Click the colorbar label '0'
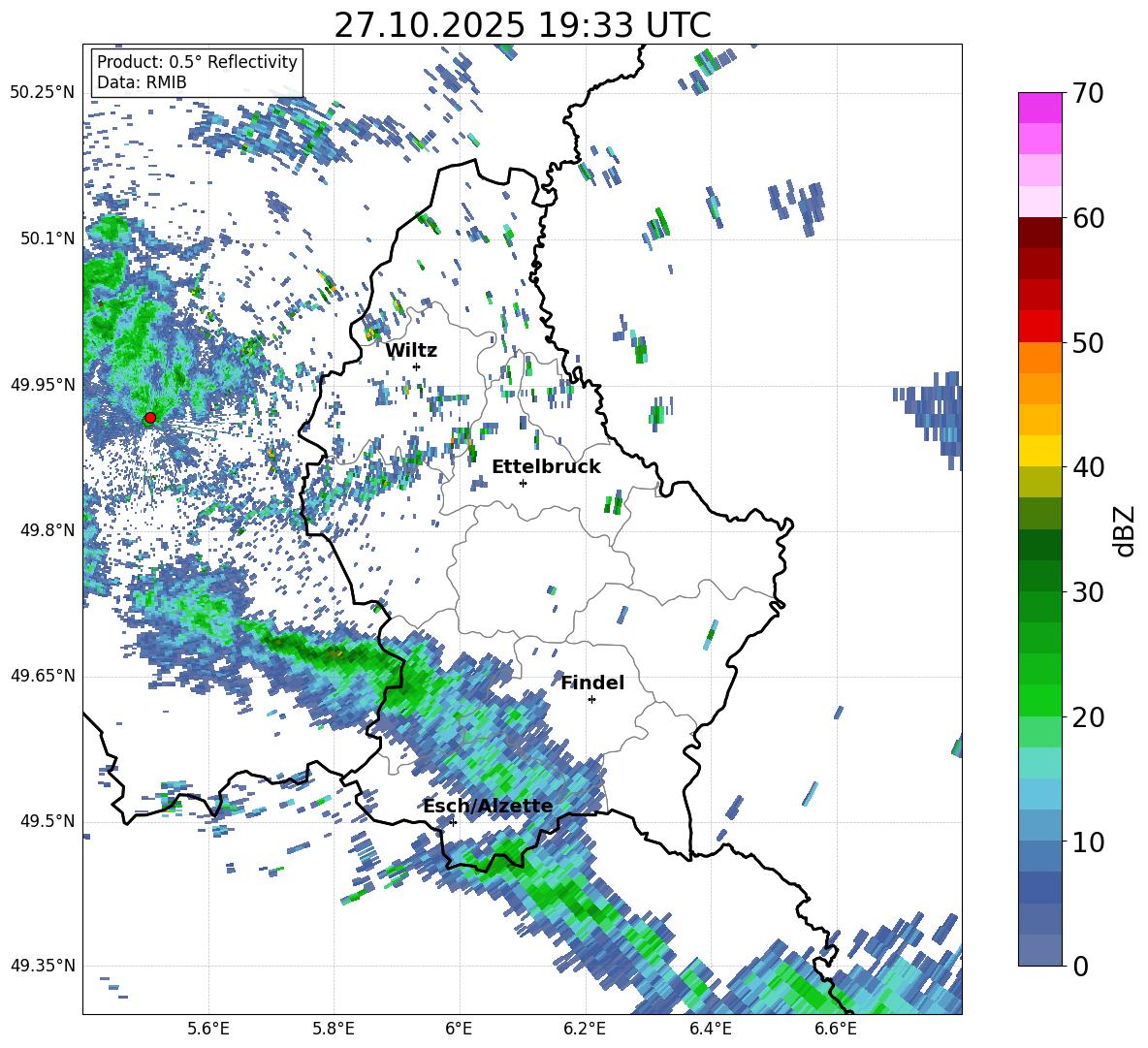Image resolution: width=1148 pixels, height=1048 pixels. tap(1080, 966)
